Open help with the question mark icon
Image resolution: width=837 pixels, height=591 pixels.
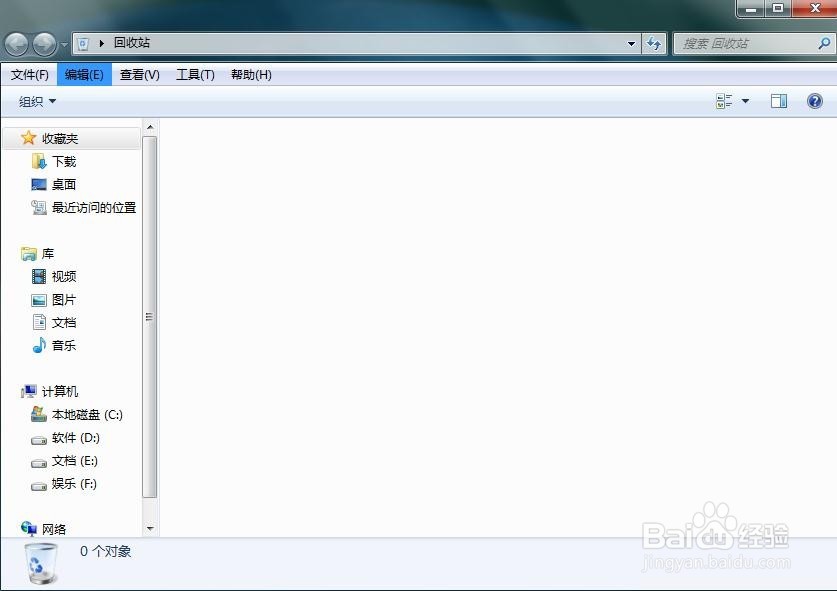coord(815,101)
